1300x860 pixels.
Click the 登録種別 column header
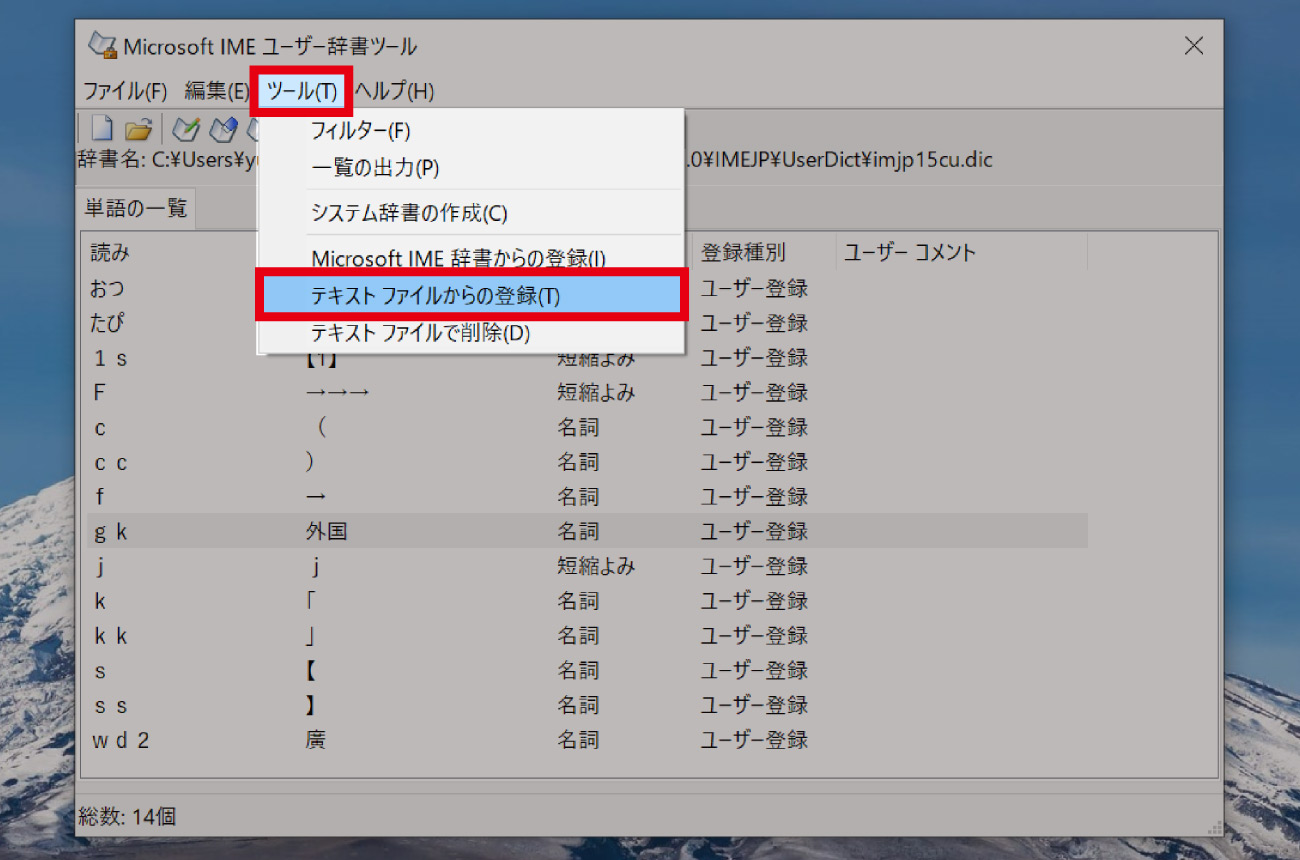[x=744, y=251]
